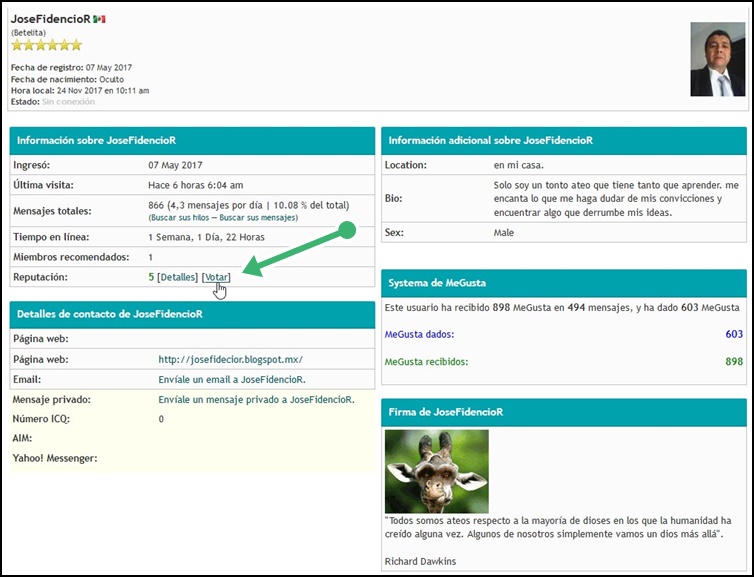Click the 603 MeGusta given count
754x577 pixels.
(x=733, y=334)
